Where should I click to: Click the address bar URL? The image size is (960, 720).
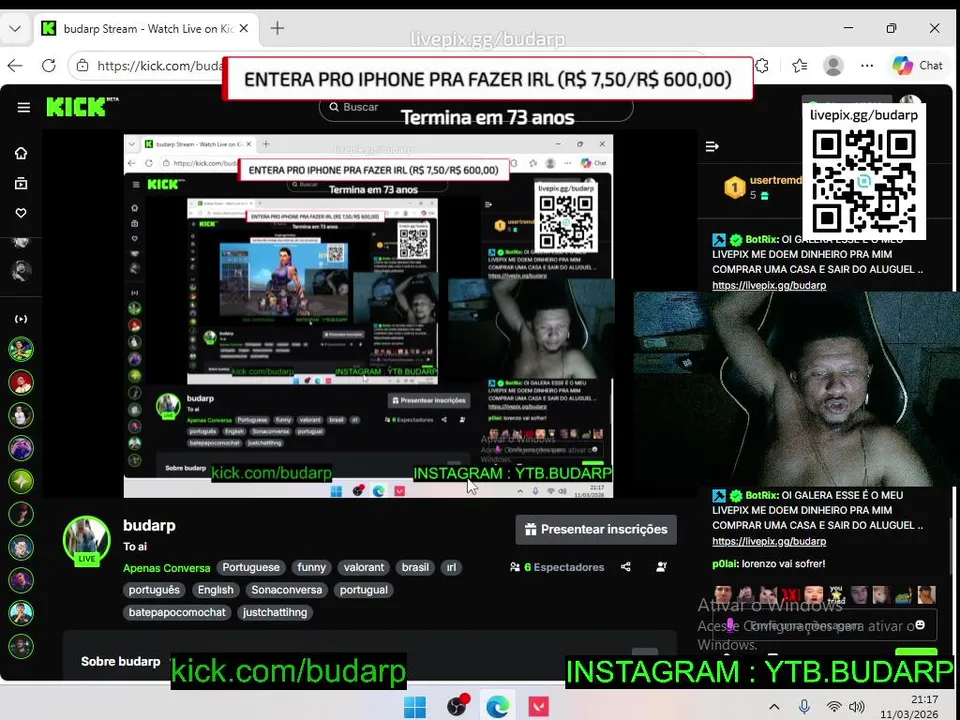(159, 66)
